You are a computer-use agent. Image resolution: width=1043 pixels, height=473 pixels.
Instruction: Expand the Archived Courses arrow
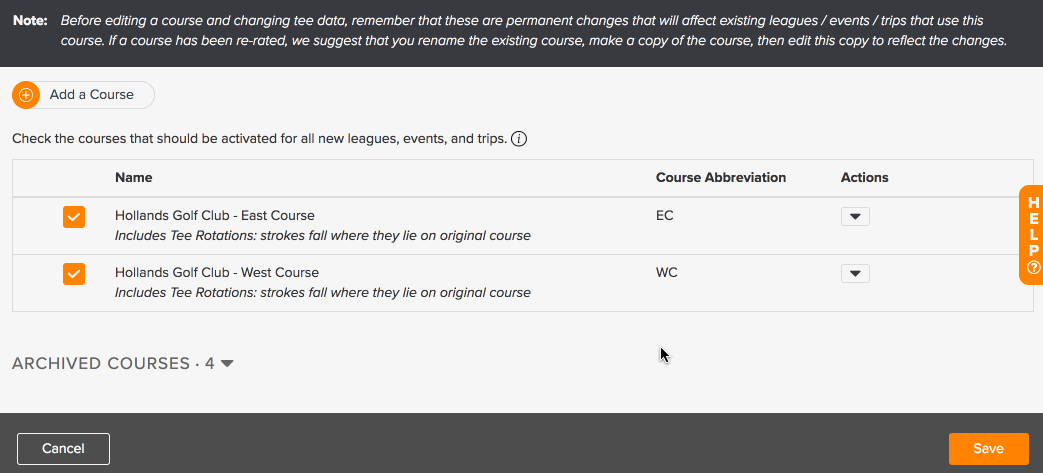227,364
